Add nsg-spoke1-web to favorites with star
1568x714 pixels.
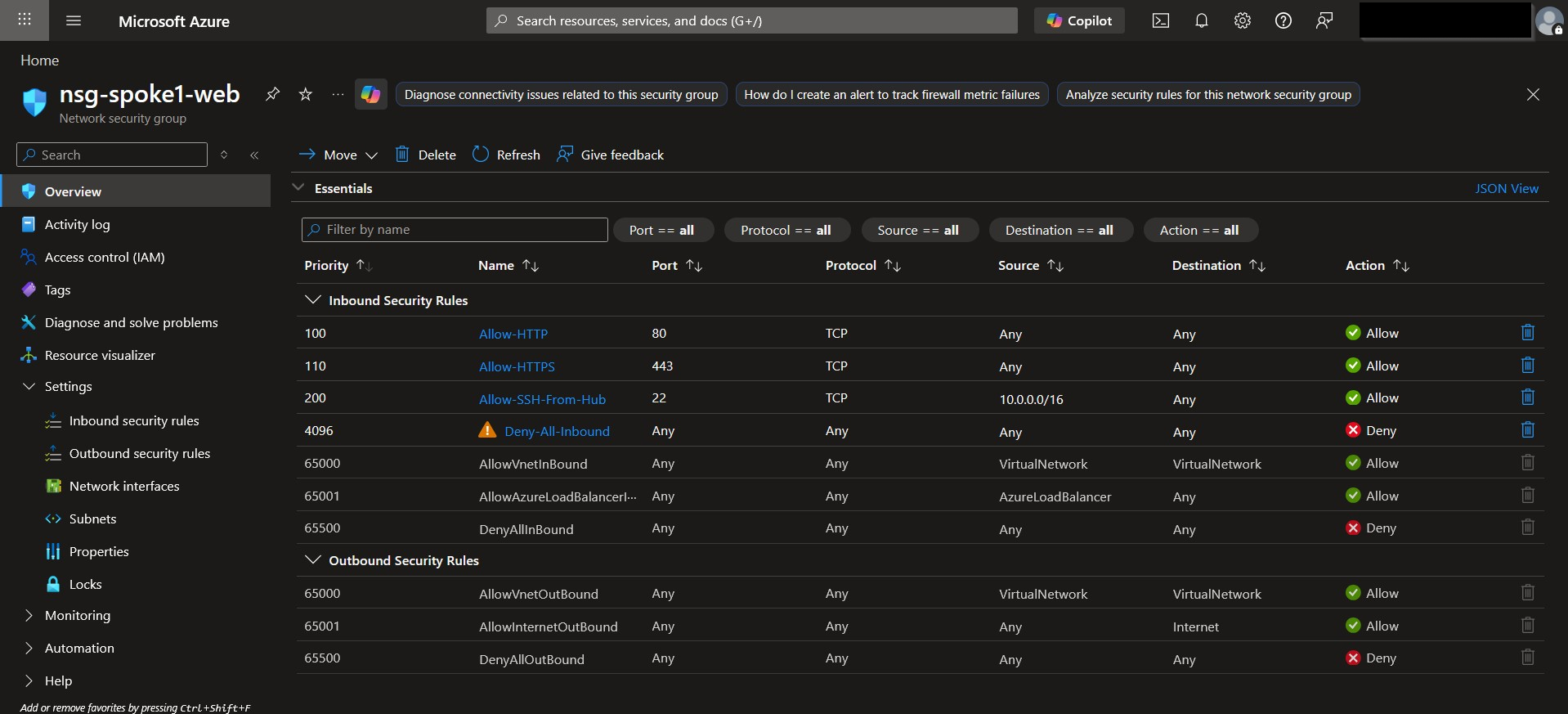306,94
